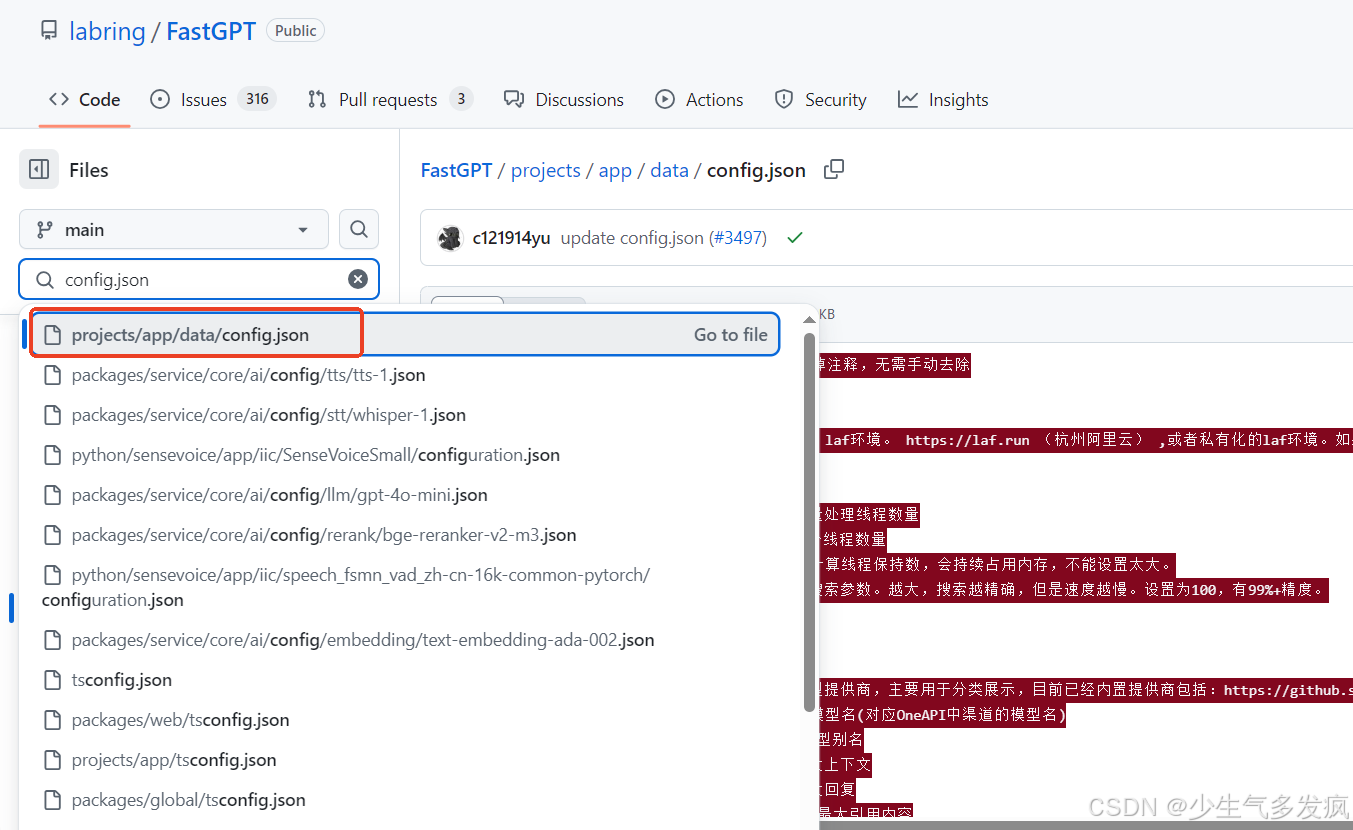
Task: Go to the Discussions tab
Action: point(564,100)
